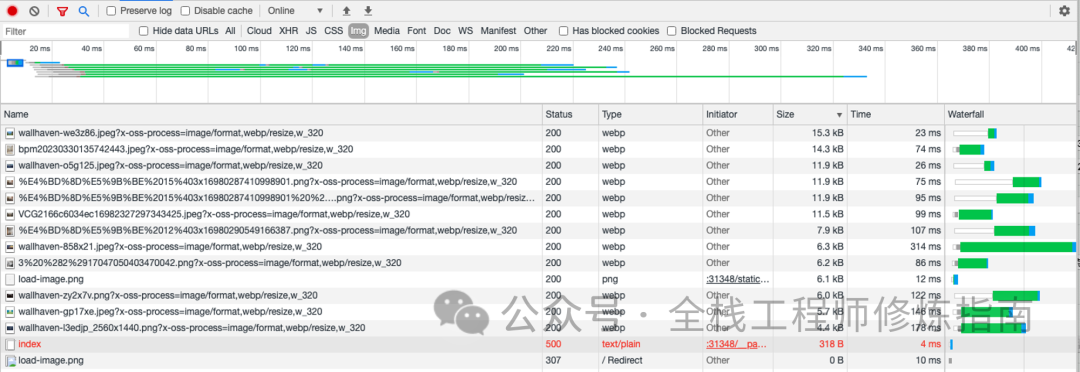Click thumbnail icon of wallhaven-we3z86.jpeg
The image size is (1080, 372).
pos(10,133)
